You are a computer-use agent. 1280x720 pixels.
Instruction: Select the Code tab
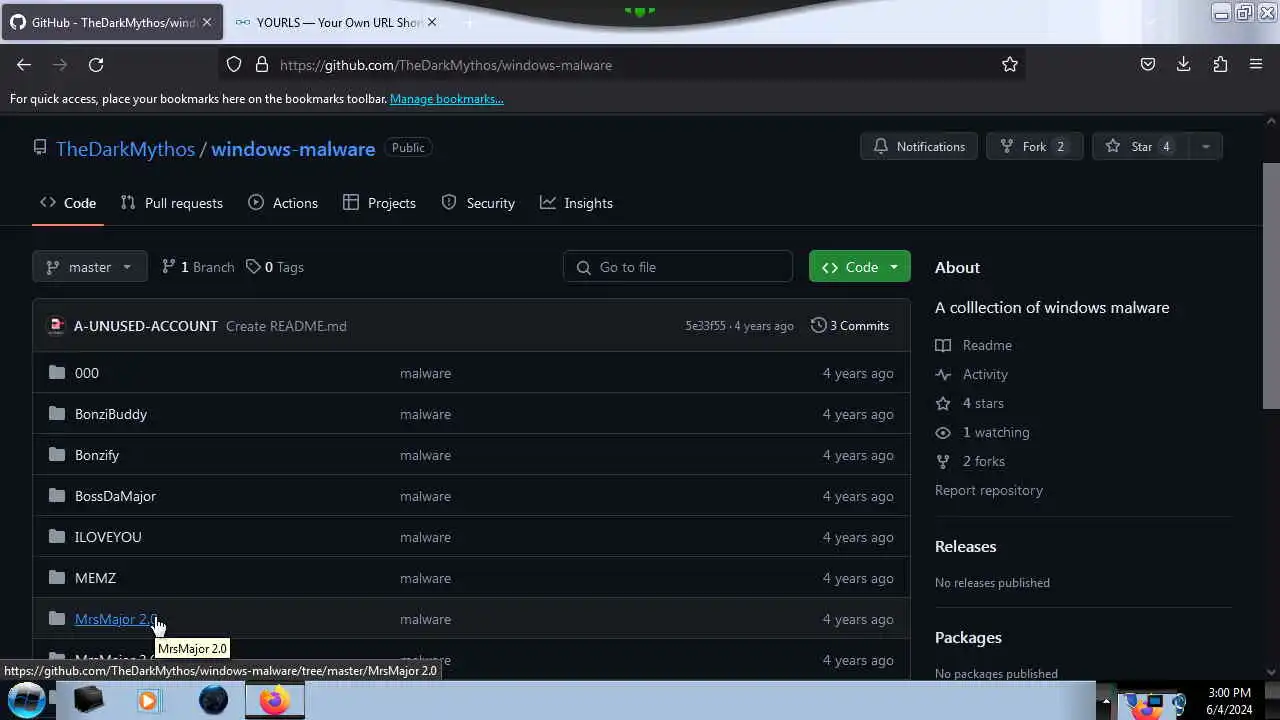pos(68,203)
